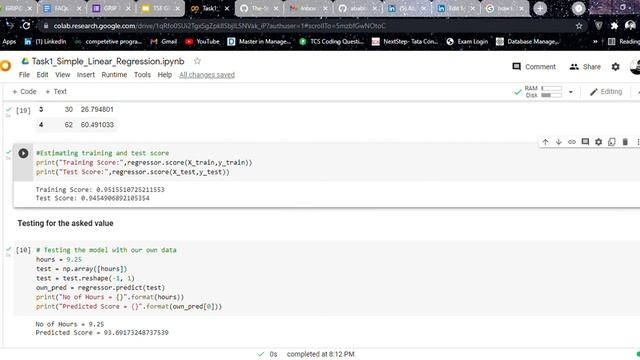
Task: Open the Gmail bookmark
Action: (x=164, y=42)
